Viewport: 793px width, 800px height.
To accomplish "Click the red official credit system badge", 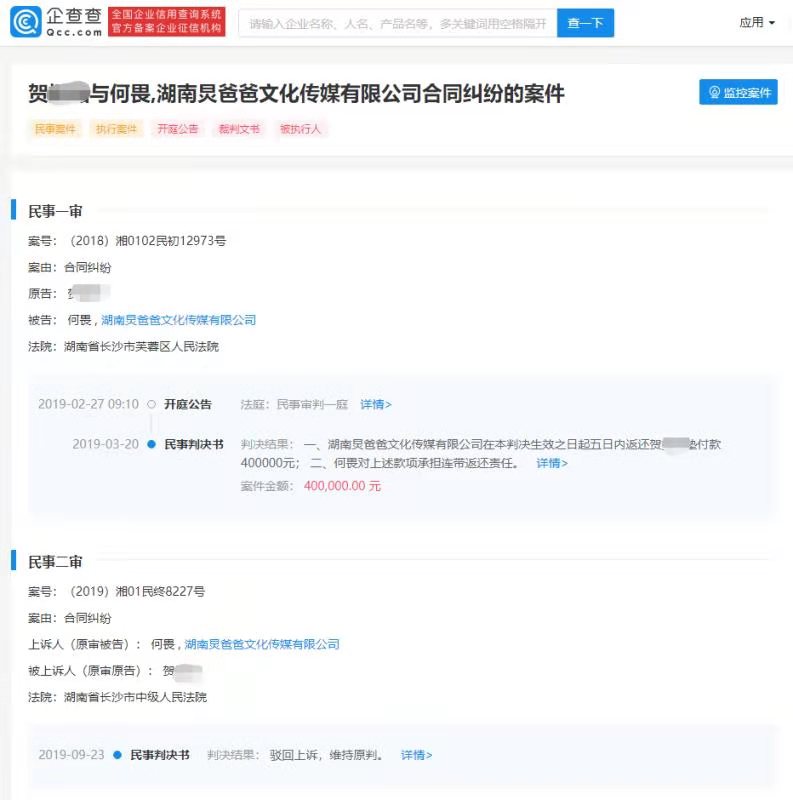I will point(166,22).
